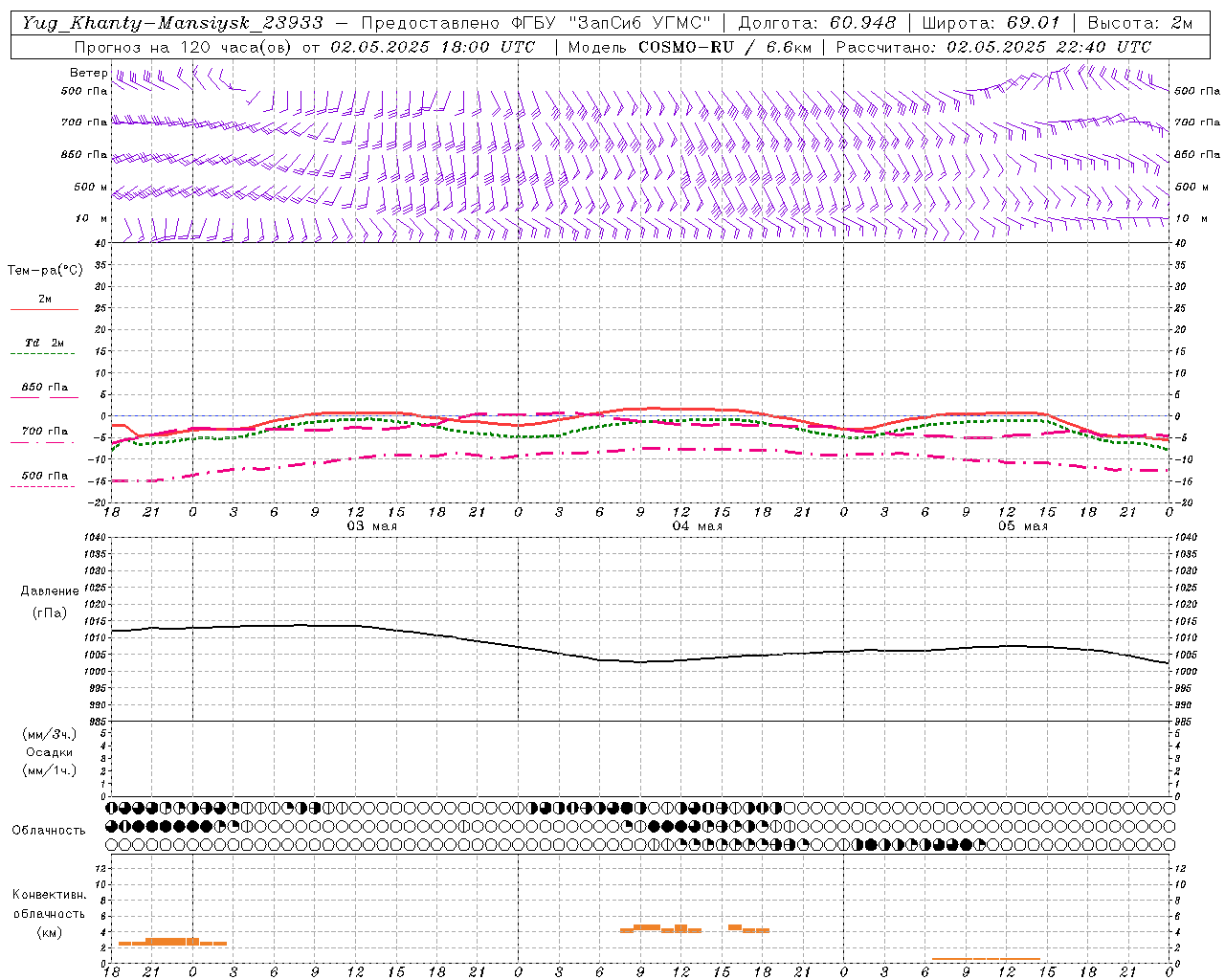Screen dimensions: 1225x980
Task: Click the 700 гПа temperature legend entry
Action: (44, 432)
